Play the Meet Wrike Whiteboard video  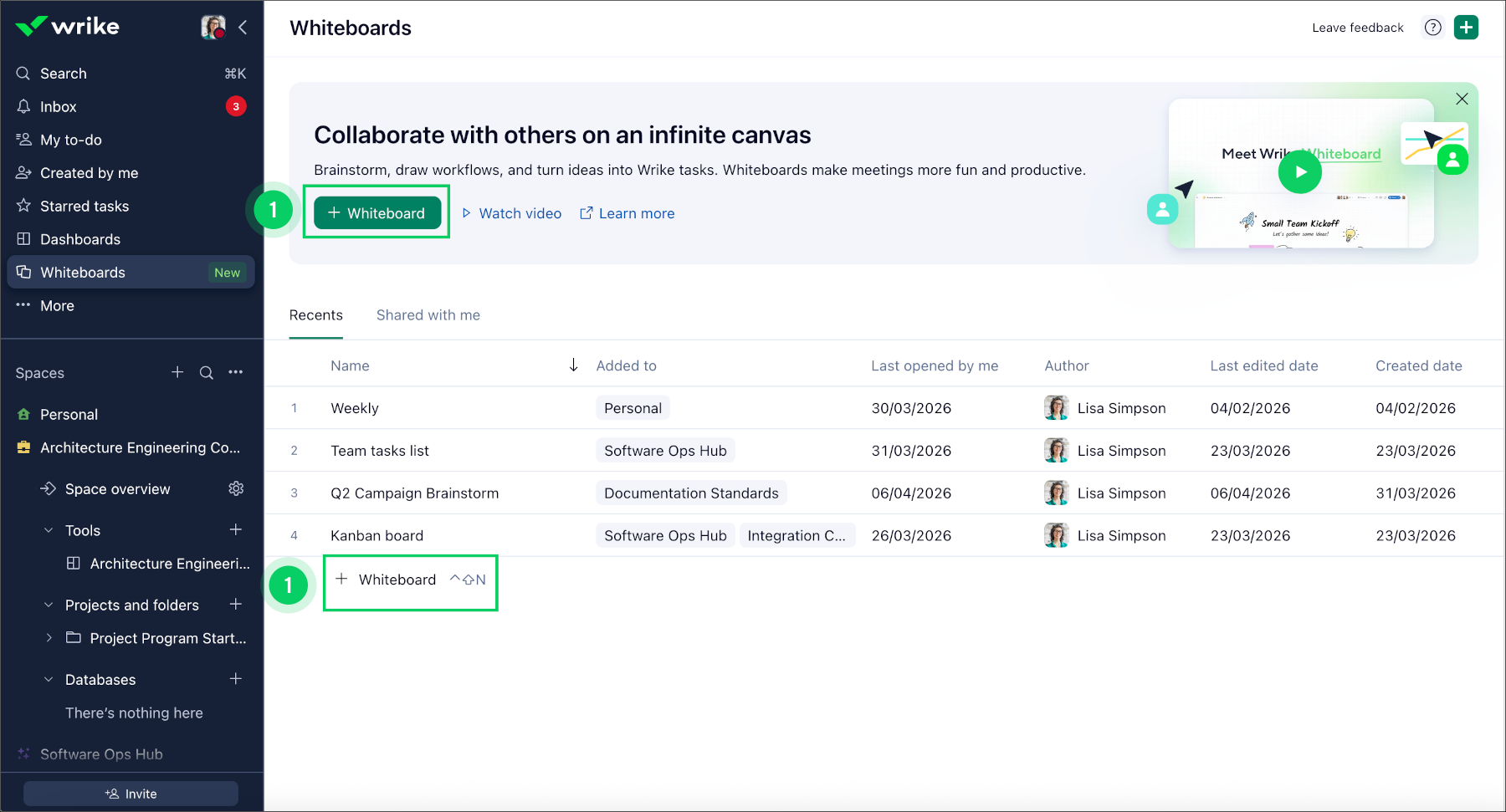coord(1299,172)
